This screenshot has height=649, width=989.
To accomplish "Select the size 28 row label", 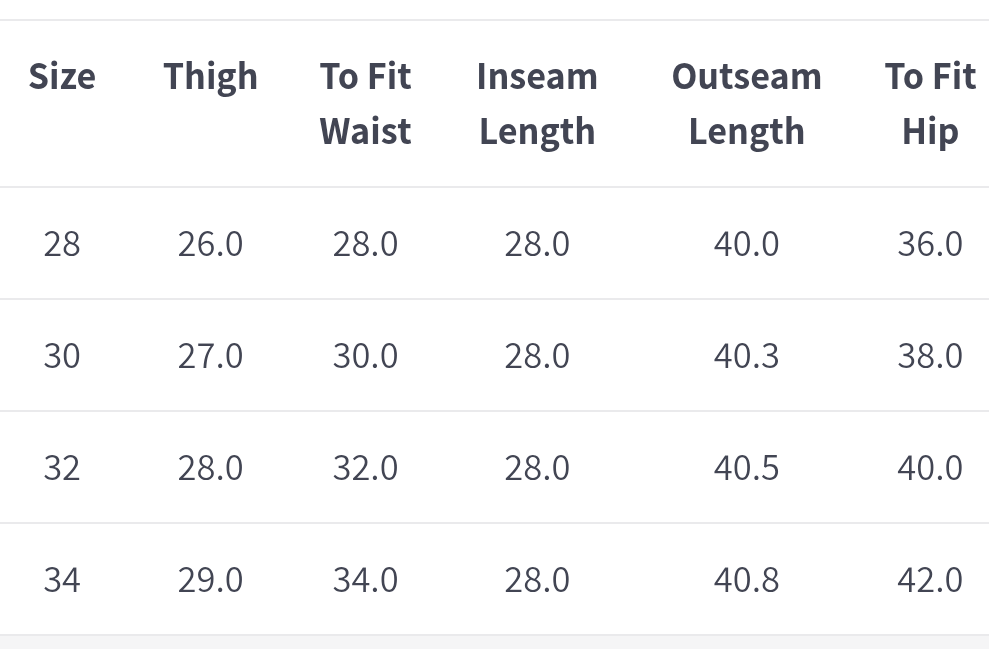I will (x=62, y=244).
